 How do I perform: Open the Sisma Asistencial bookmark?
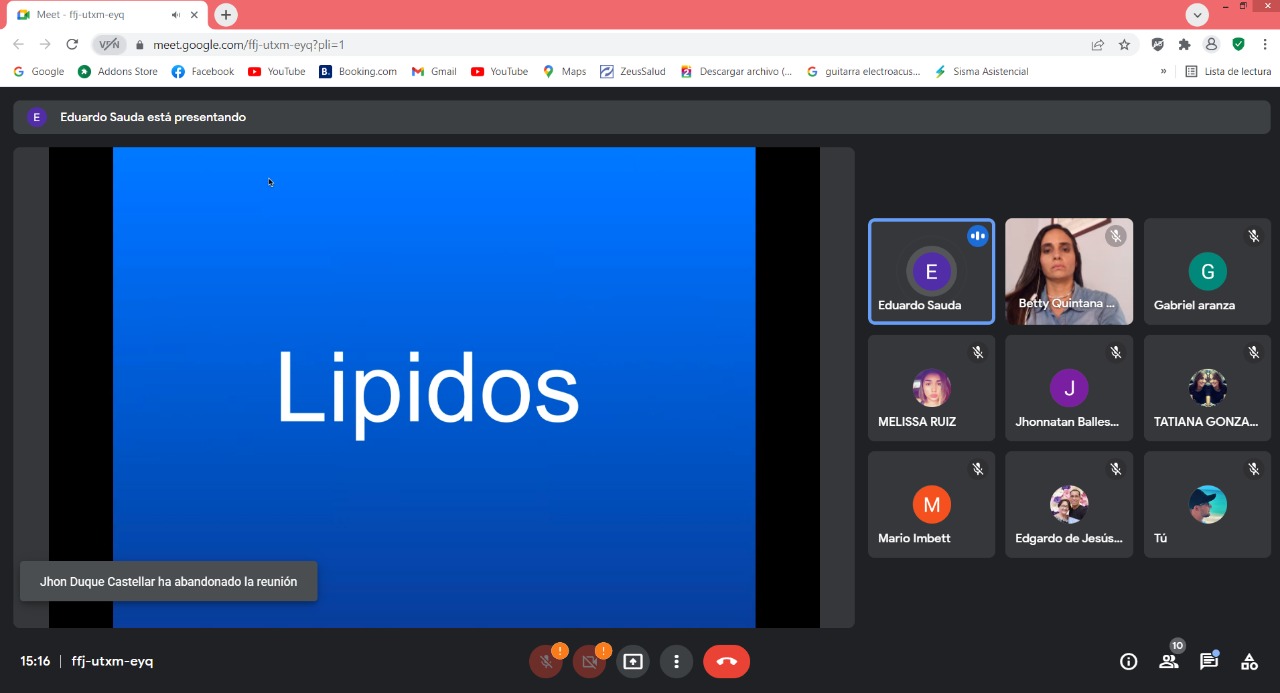pos(982,72)
